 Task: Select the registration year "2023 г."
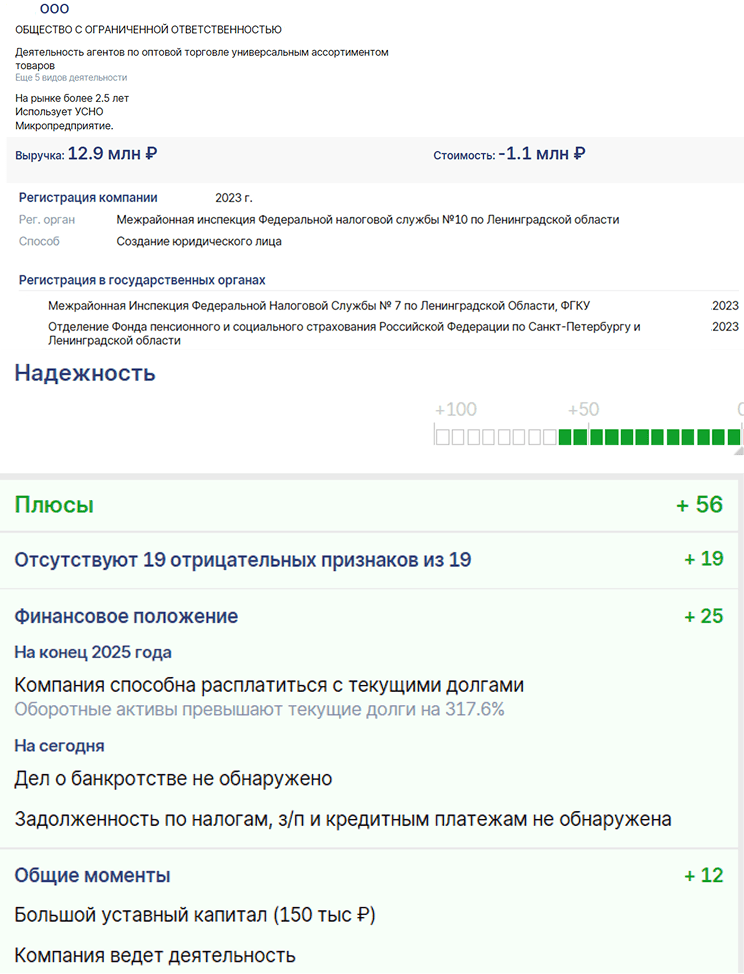coord(234,198)
